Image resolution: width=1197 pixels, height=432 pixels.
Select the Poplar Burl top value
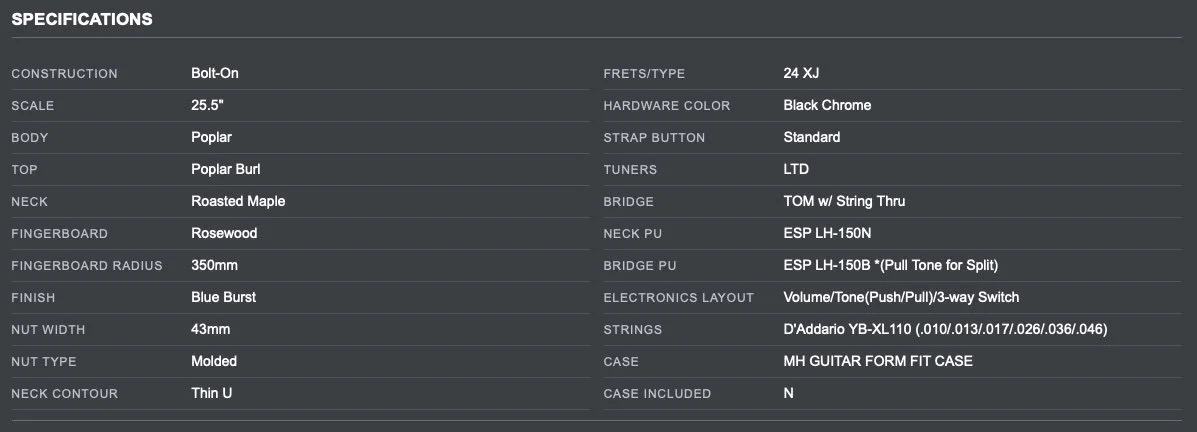click(225, 169)
